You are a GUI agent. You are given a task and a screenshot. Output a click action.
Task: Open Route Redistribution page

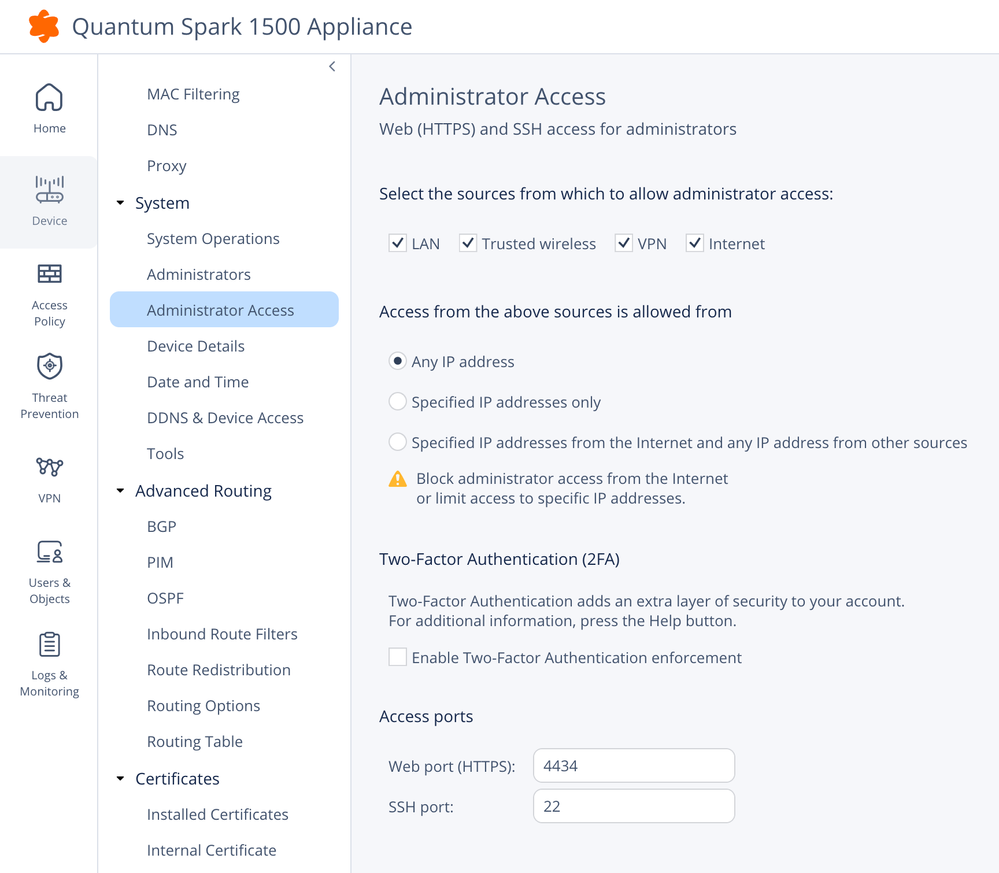[219, 670]
